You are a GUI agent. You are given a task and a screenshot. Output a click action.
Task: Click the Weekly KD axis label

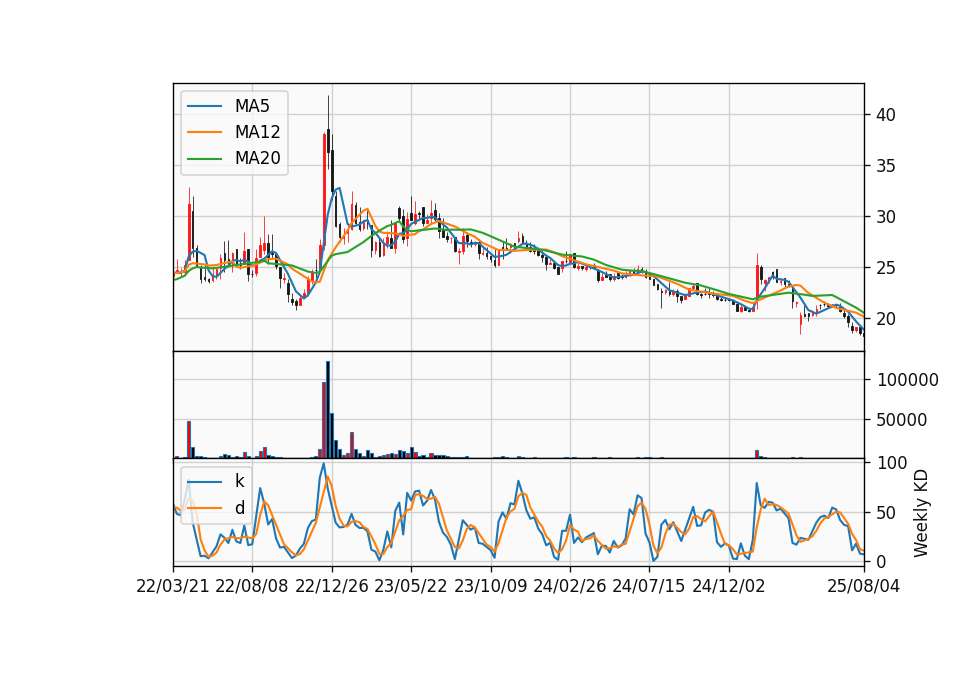pos(920,513)
